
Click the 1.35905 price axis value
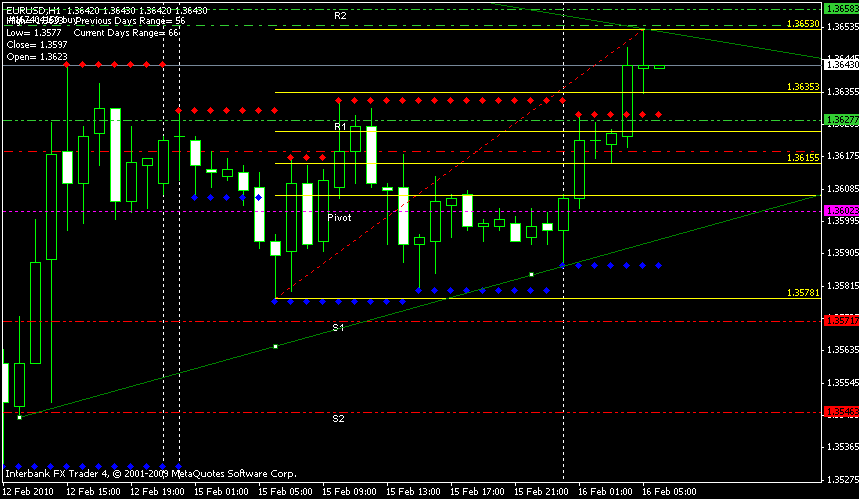click(x=843, y=254)
